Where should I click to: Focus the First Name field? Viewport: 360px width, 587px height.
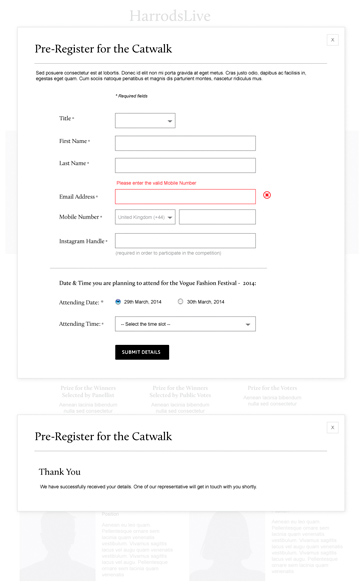185,143
